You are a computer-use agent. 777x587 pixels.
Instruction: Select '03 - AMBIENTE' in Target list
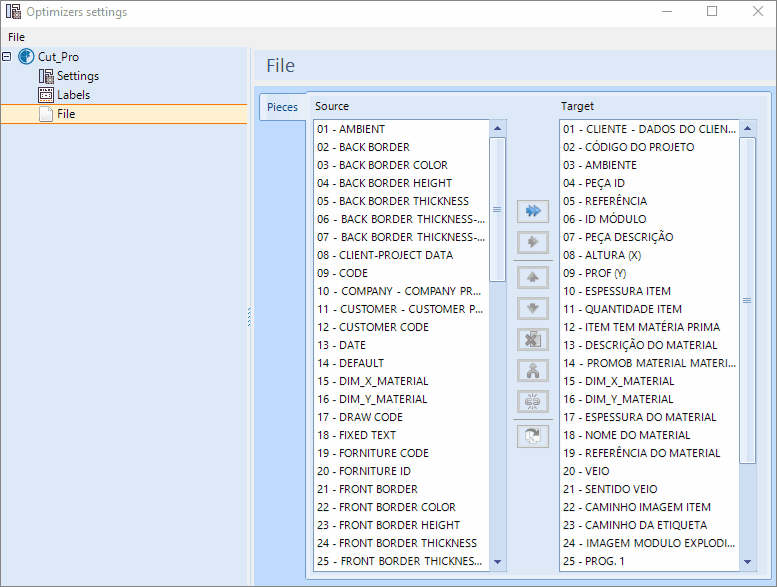tap(650, 165)
